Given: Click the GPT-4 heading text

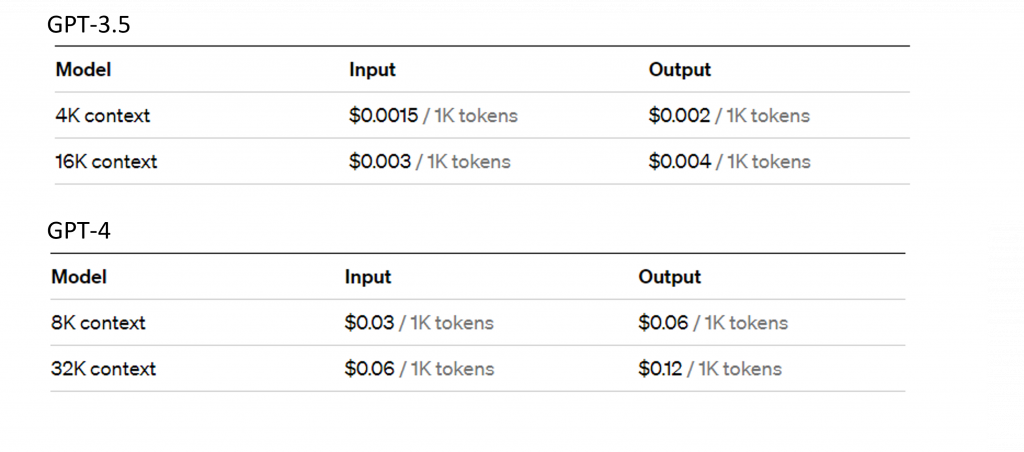Looking at the screenshot, I should pyautogui.click(x=78, y=232).
